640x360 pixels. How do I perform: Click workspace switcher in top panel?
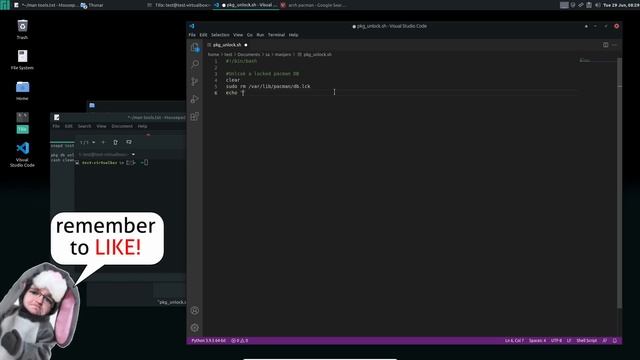pos(564,5)
